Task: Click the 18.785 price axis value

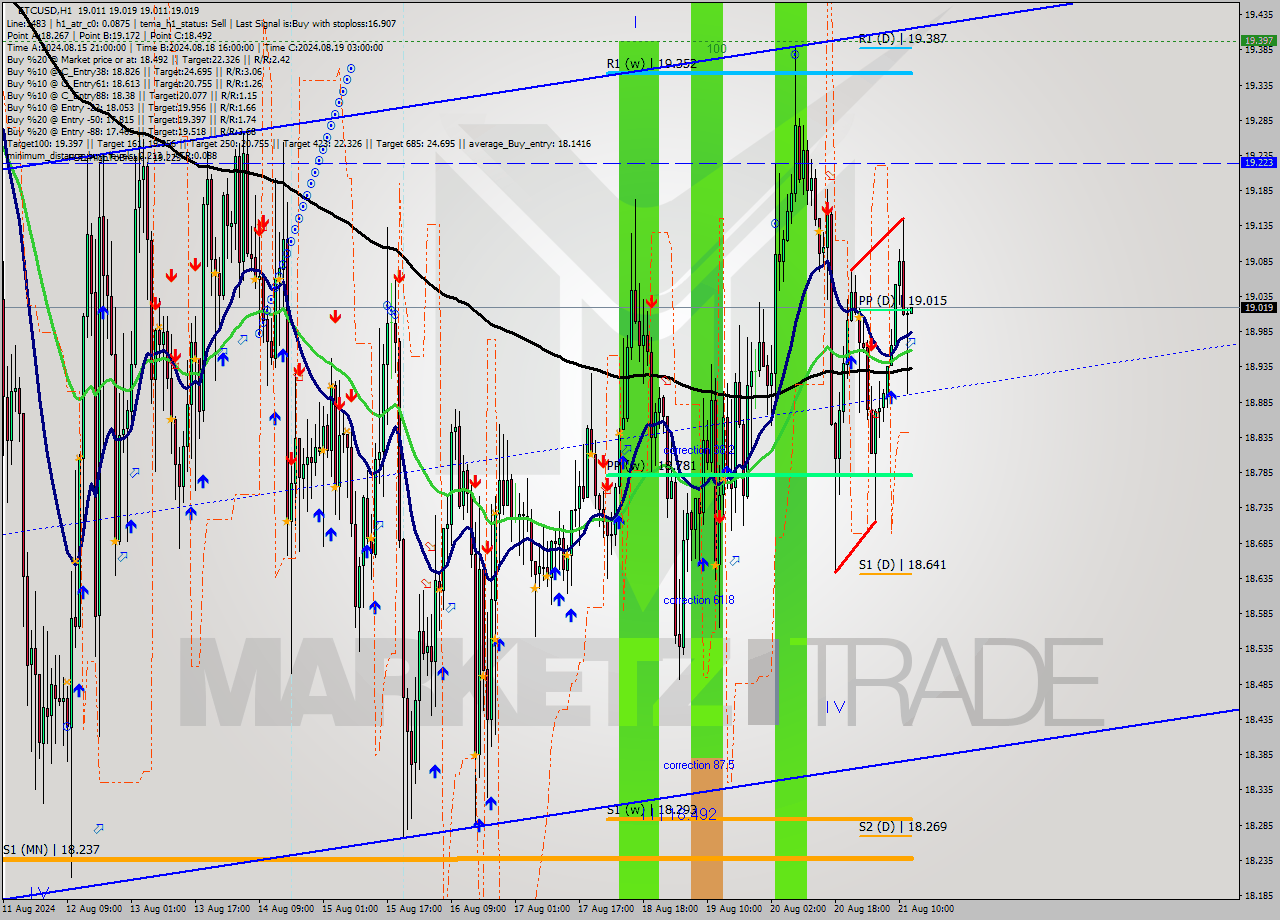Action: 1257,473
